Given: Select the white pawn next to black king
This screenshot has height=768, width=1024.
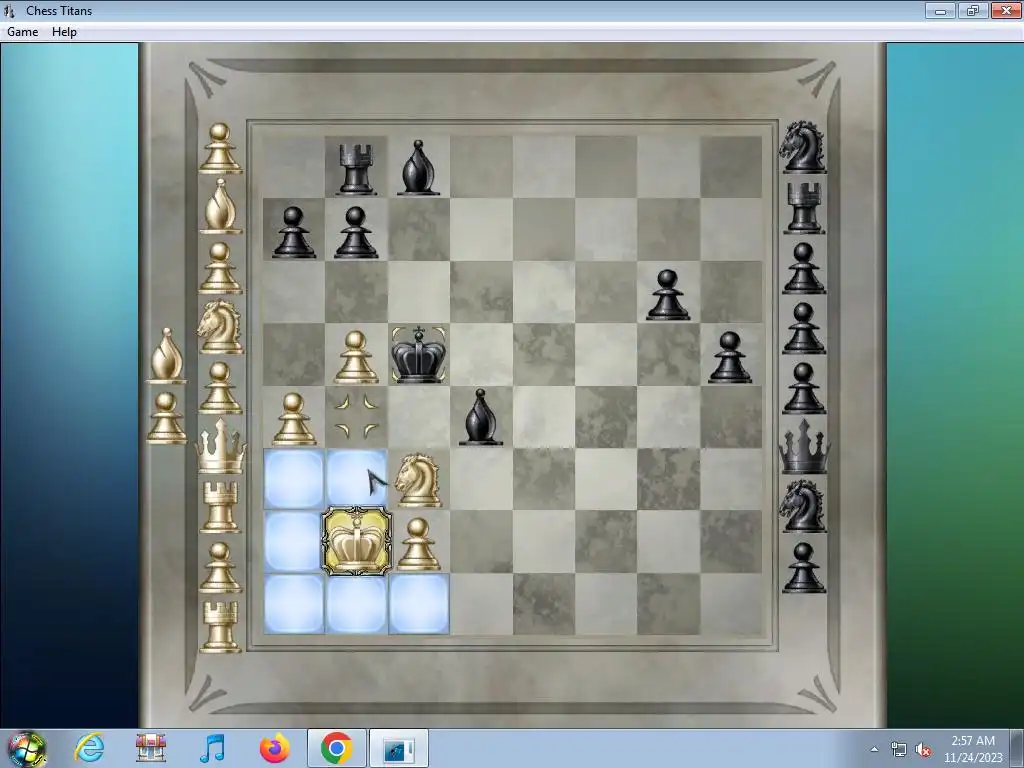Looking at the screenshot, I should tap(356, 357).
